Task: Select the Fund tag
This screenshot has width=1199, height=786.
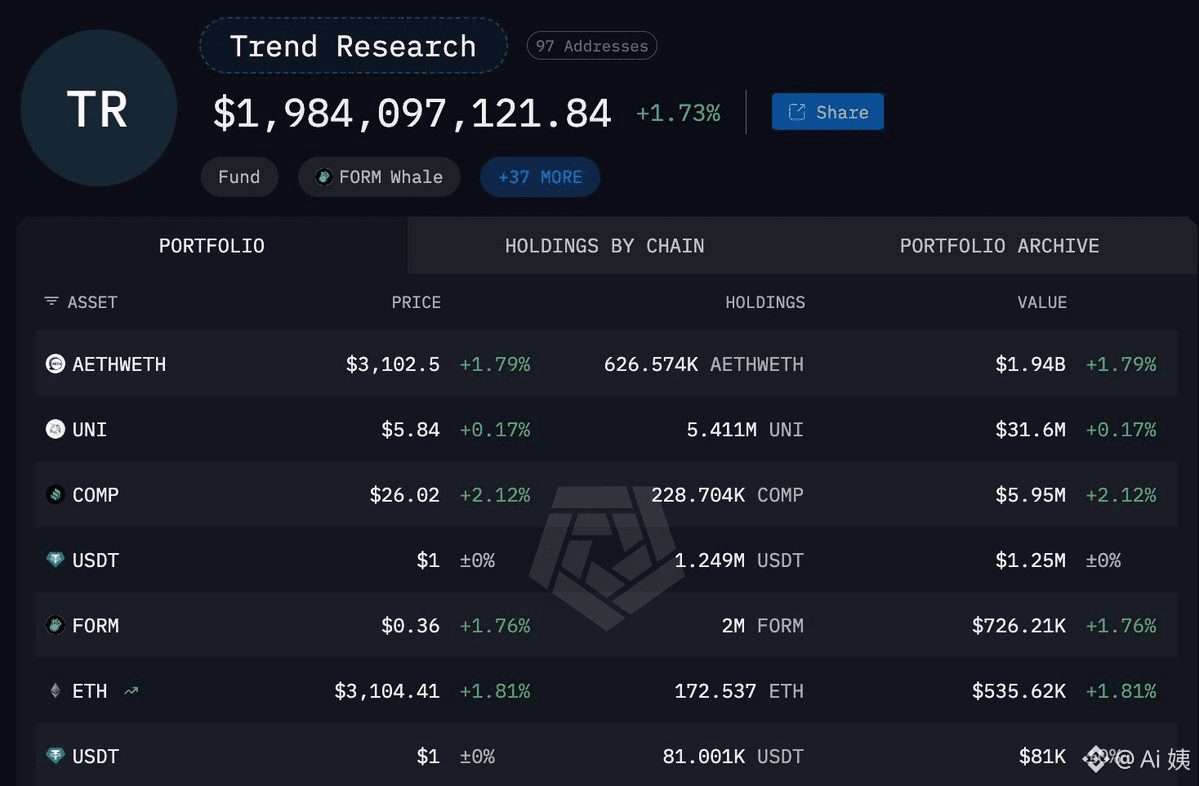Action: coord(239,177)
